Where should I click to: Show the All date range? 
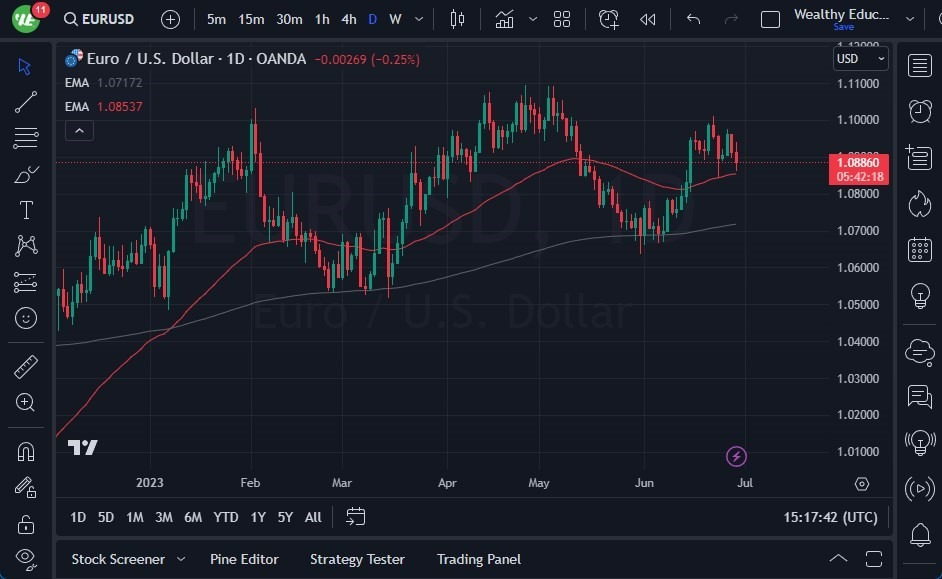(312, 517)
